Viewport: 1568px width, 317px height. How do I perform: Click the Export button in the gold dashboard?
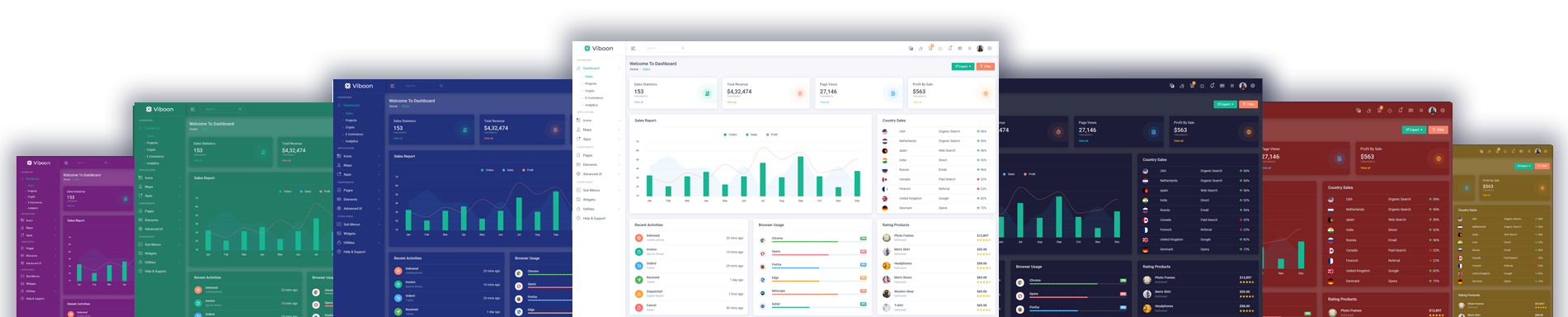click(x=1523, y=166)
